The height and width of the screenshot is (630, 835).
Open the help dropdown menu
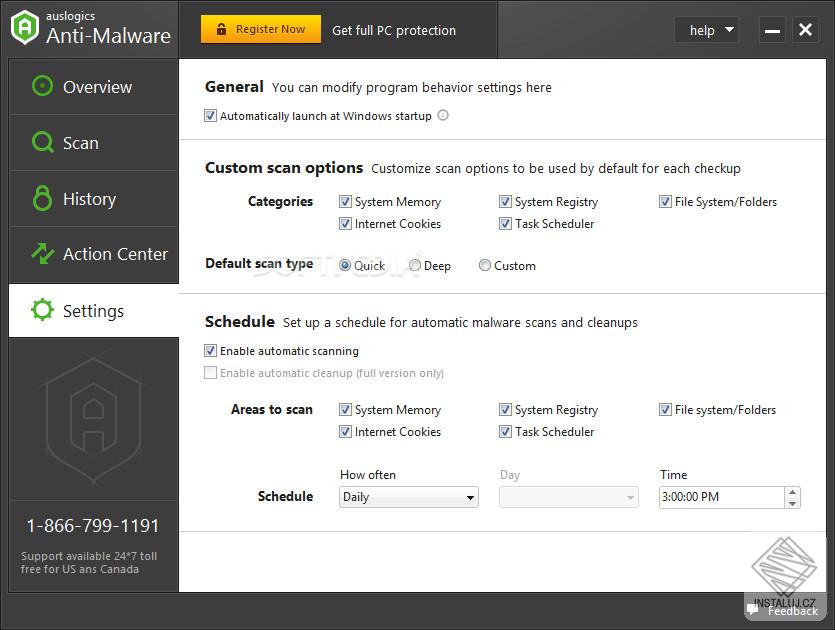pos(707,30)
